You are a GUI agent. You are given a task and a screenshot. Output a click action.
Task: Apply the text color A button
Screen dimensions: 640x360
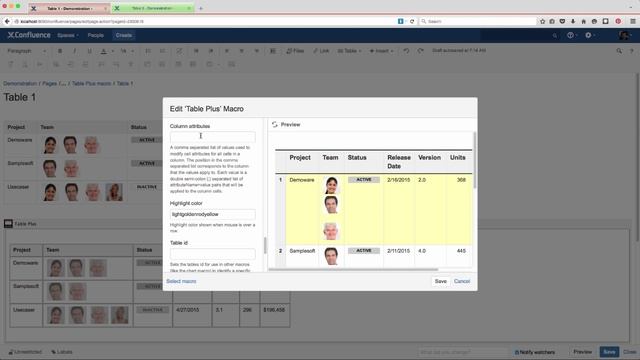[x=104, y=51]
